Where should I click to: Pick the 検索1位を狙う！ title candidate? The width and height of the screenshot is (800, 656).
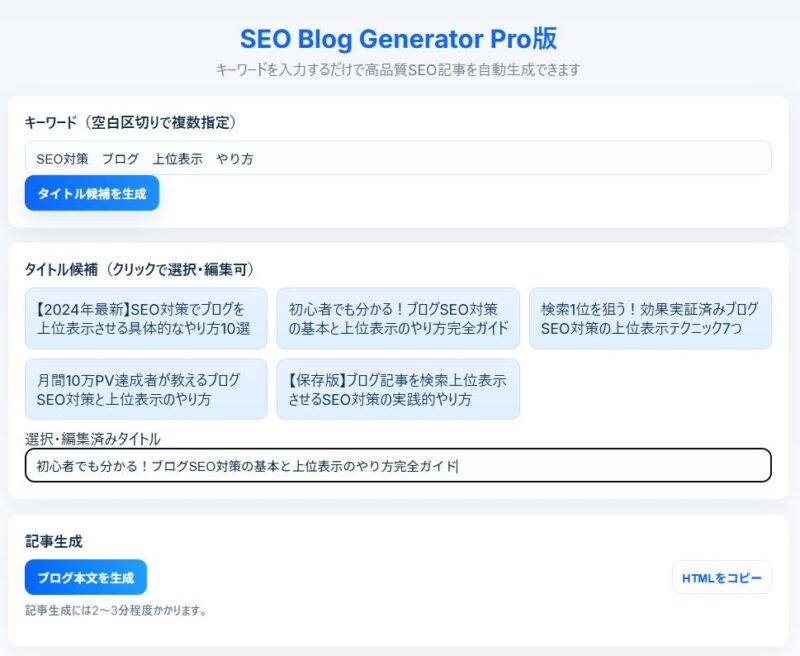pos(650,318)
